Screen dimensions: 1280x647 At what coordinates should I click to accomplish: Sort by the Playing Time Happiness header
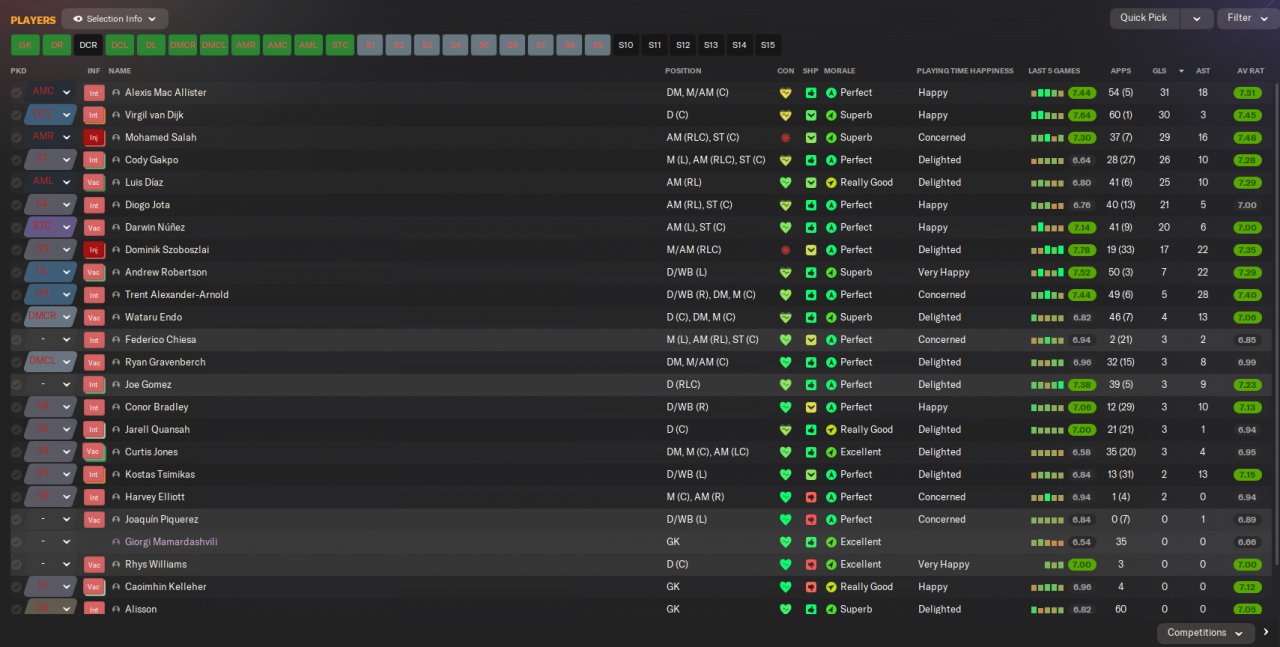(965, 71)
